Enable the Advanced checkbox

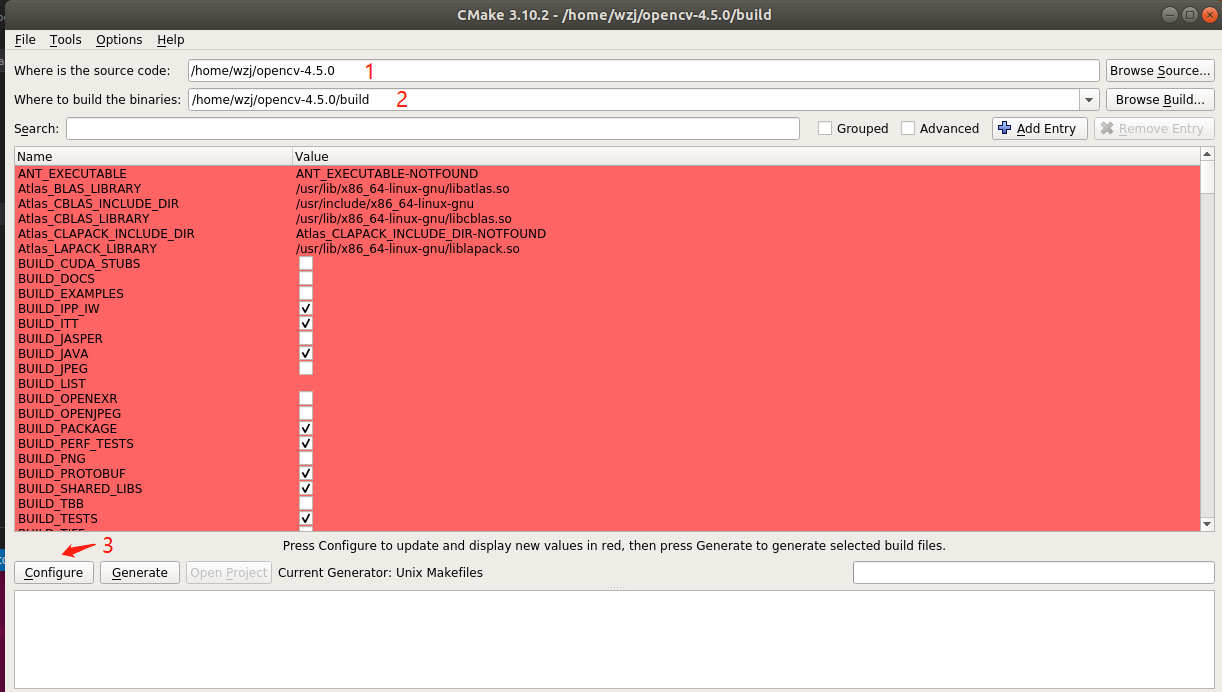pyautogui.click(x=908, y=128)
